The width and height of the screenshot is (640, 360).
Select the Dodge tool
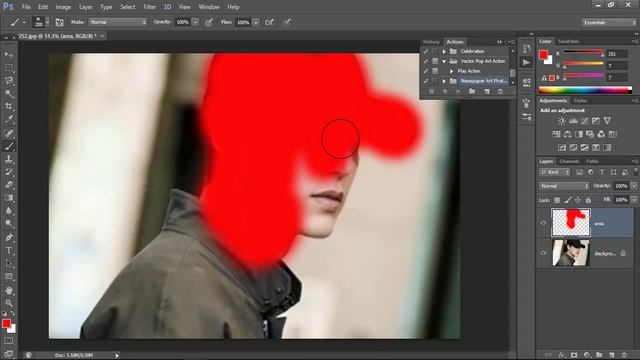pyautogui.click(x=9, y=224)
